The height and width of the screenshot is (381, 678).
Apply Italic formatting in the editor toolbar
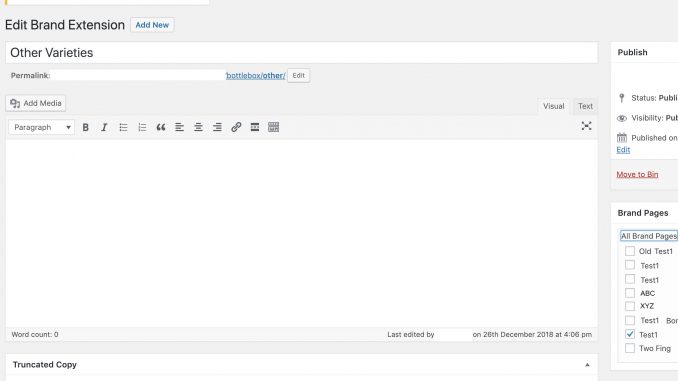[x=104, y=127]
